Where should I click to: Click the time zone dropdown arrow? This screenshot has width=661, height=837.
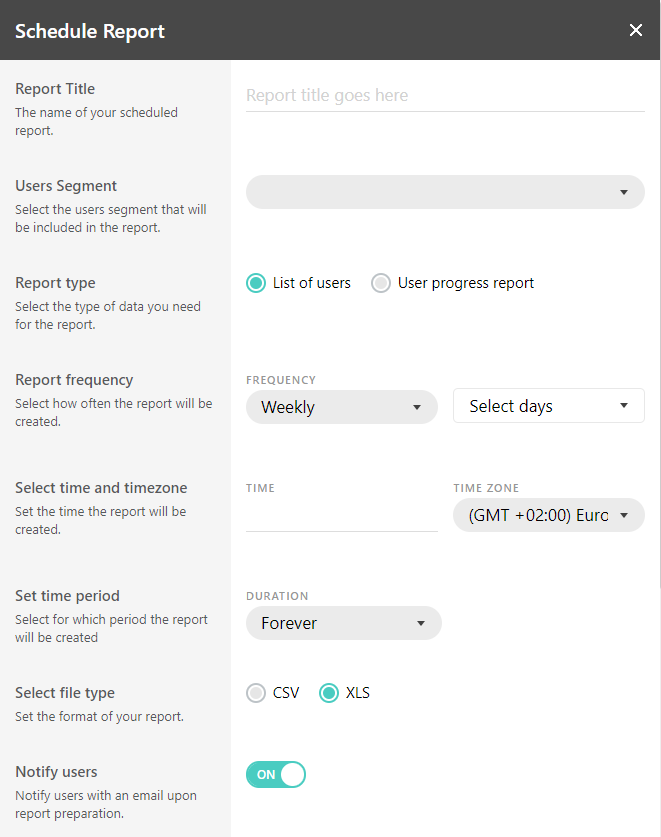tap(624, 516)
